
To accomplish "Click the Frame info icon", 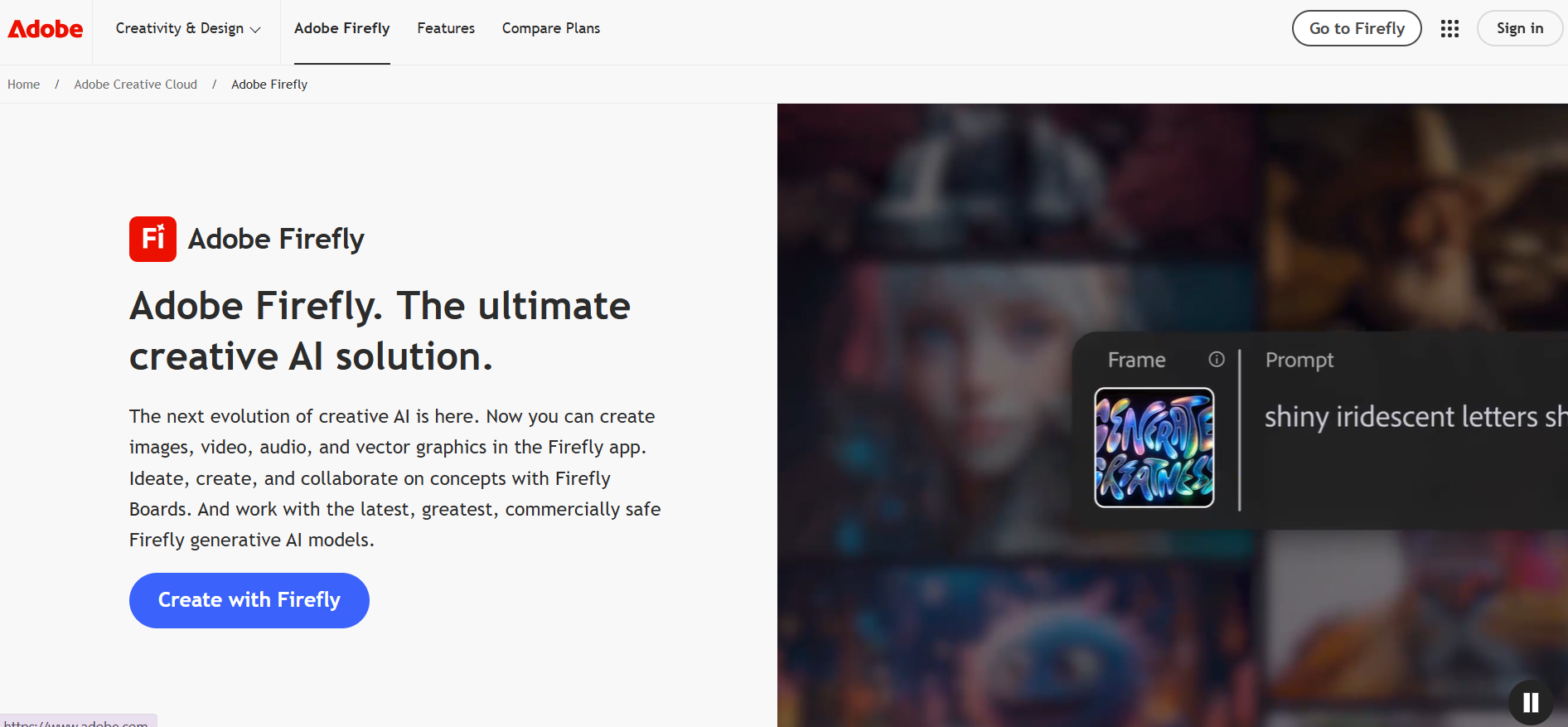I will (1217, 359).
